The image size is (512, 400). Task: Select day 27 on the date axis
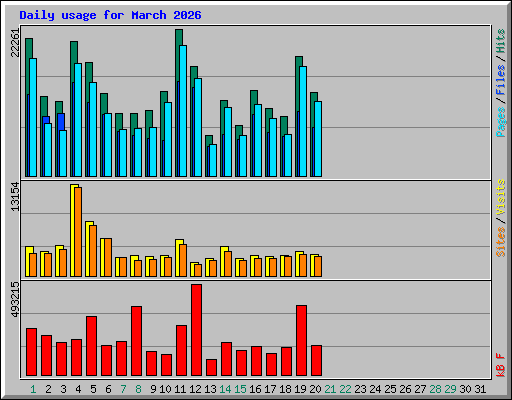(x=420, y=389)
